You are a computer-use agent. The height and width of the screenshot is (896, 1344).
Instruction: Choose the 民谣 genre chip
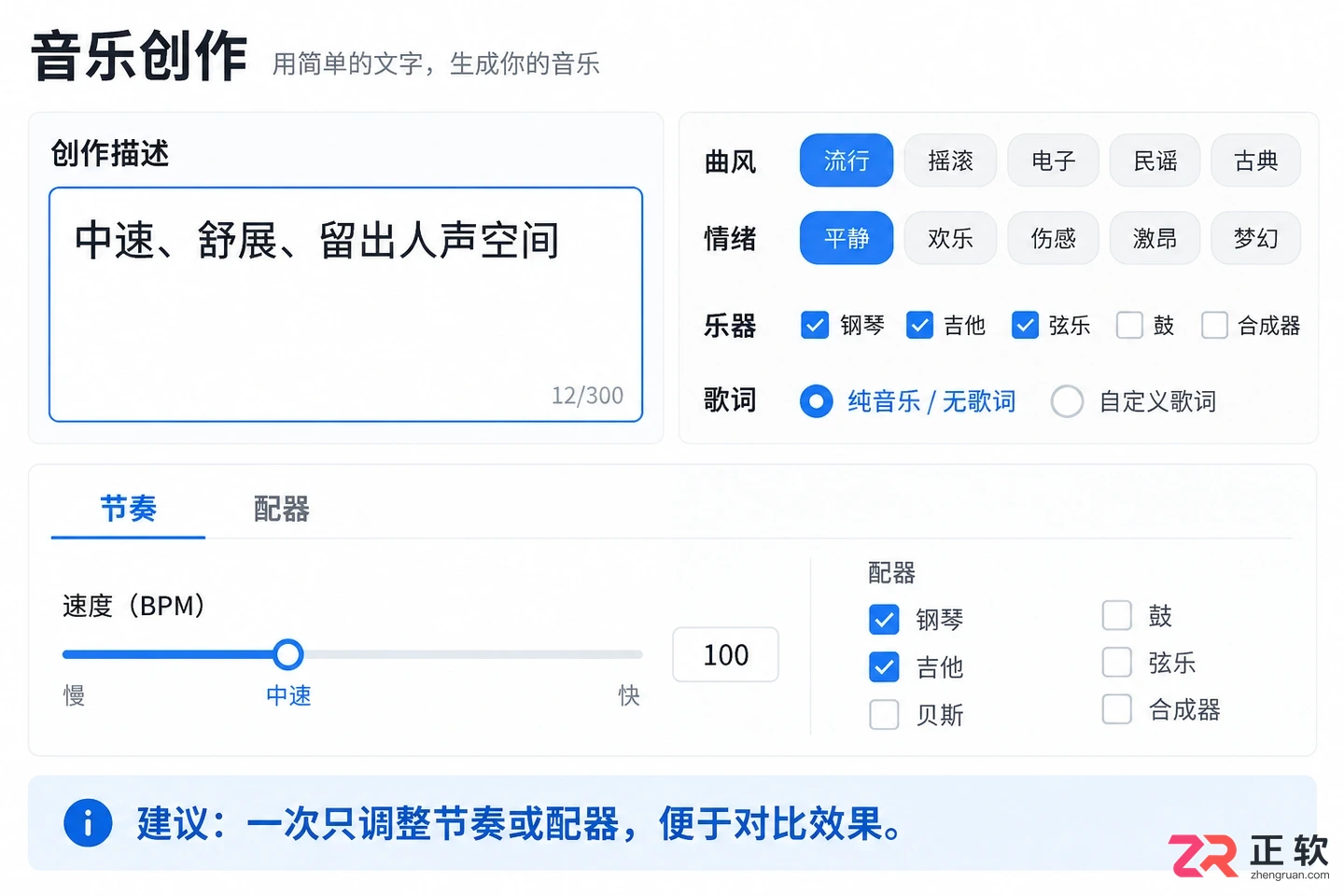(1155, 161)
